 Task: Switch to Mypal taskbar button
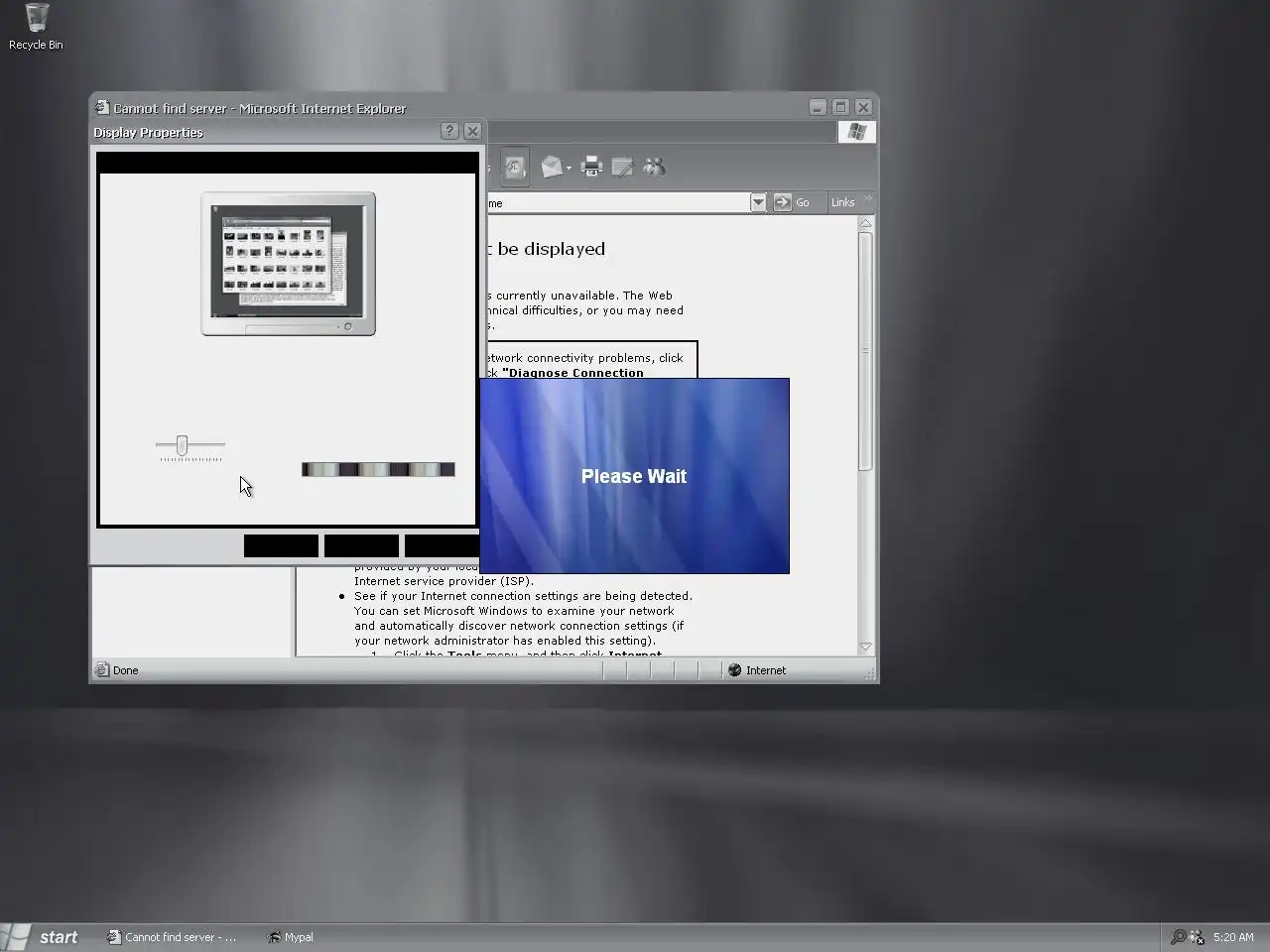(x=291, y=937)
